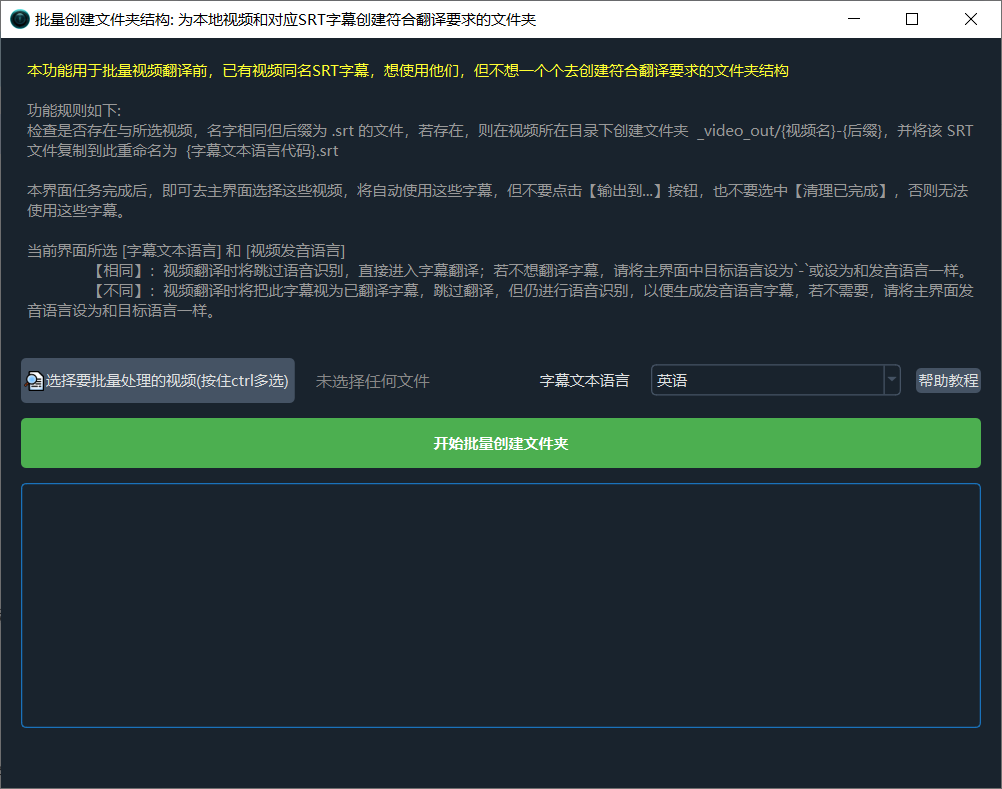
Task: Minimize the batch folder creation window
Action: (854, 19)
